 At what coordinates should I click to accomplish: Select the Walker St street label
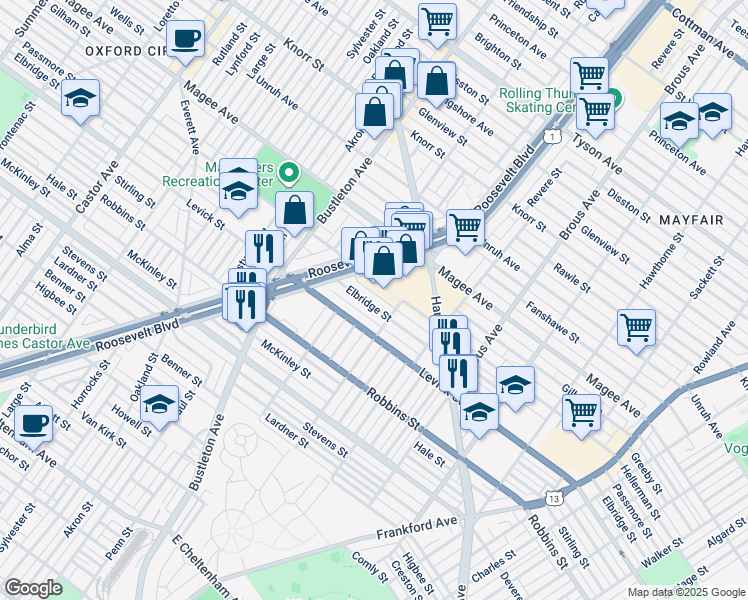(662, 553)
